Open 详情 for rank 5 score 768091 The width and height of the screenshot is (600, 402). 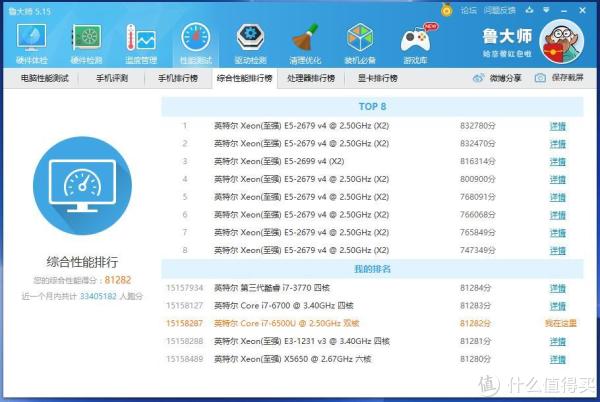558,197
